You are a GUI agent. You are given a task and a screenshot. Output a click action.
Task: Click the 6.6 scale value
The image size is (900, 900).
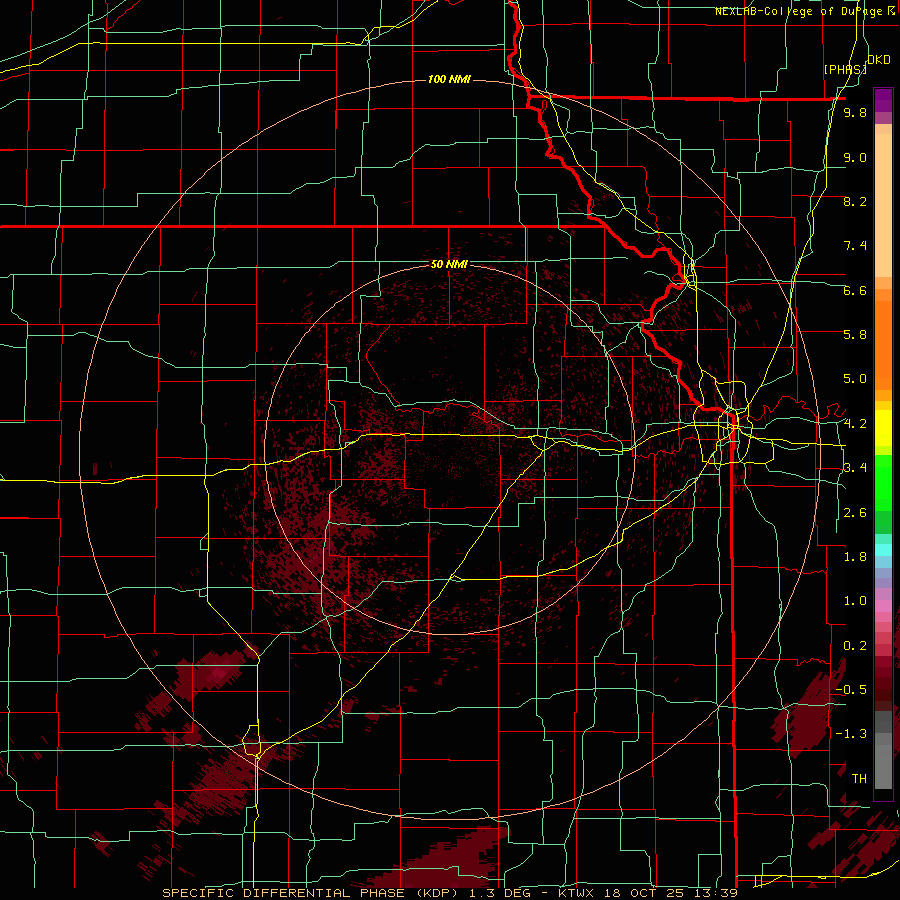(x=855, y=290)
